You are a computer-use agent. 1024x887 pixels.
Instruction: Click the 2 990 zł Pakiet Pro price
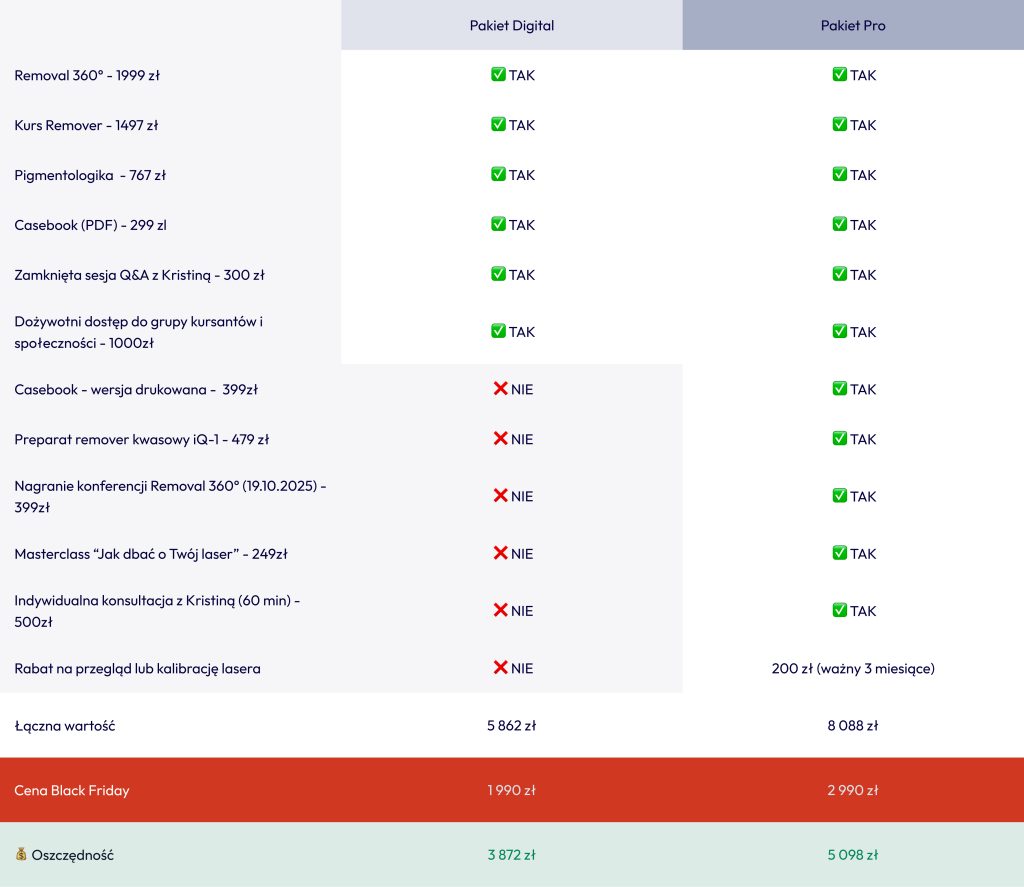point(852,790)
